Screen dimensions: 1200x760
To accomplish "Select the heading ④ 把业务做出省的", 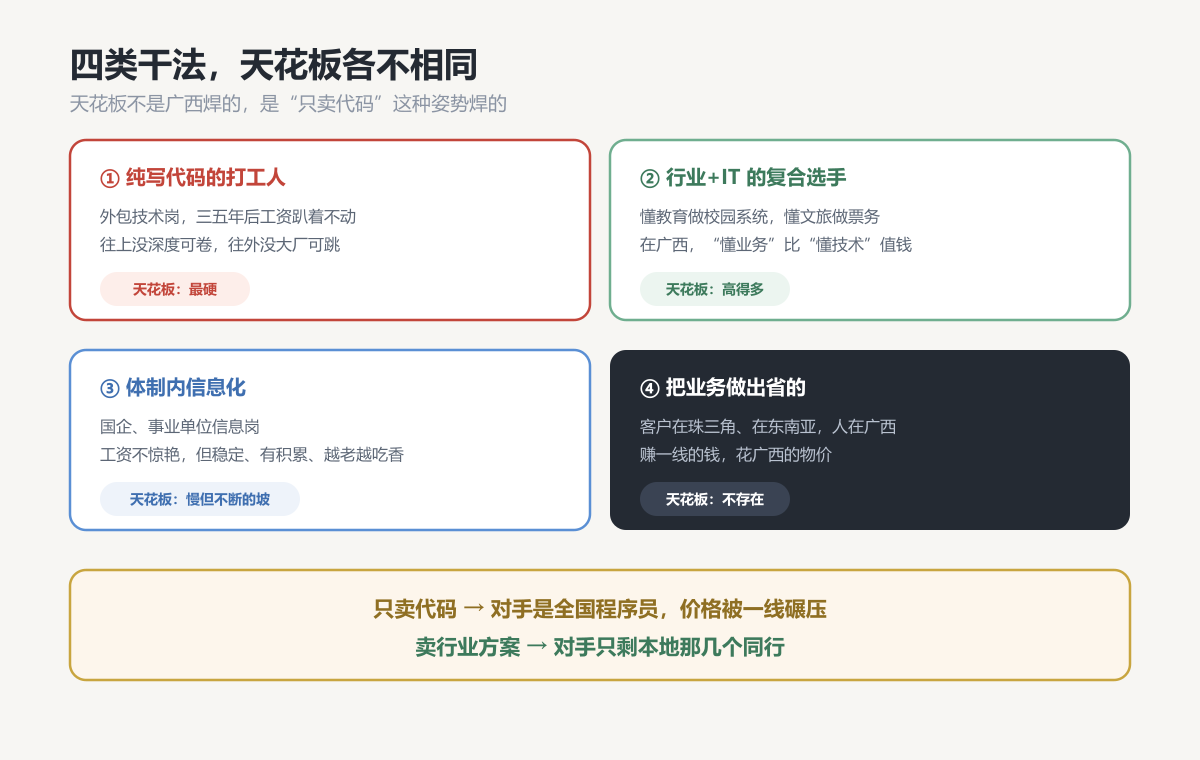I will click(x=723, y=388).
